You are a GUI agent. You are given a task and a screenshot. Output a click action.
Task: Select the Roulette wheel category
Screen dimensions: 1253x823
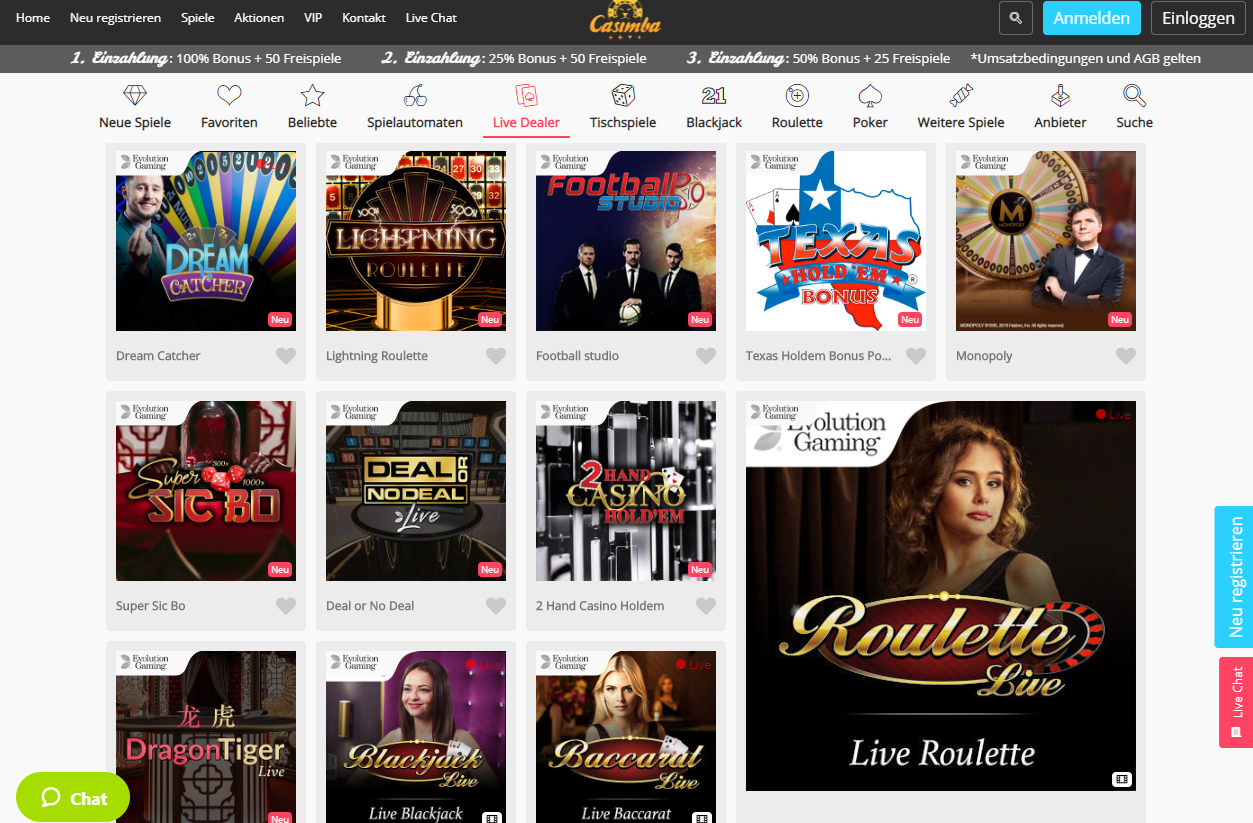[x=797, y=108]
